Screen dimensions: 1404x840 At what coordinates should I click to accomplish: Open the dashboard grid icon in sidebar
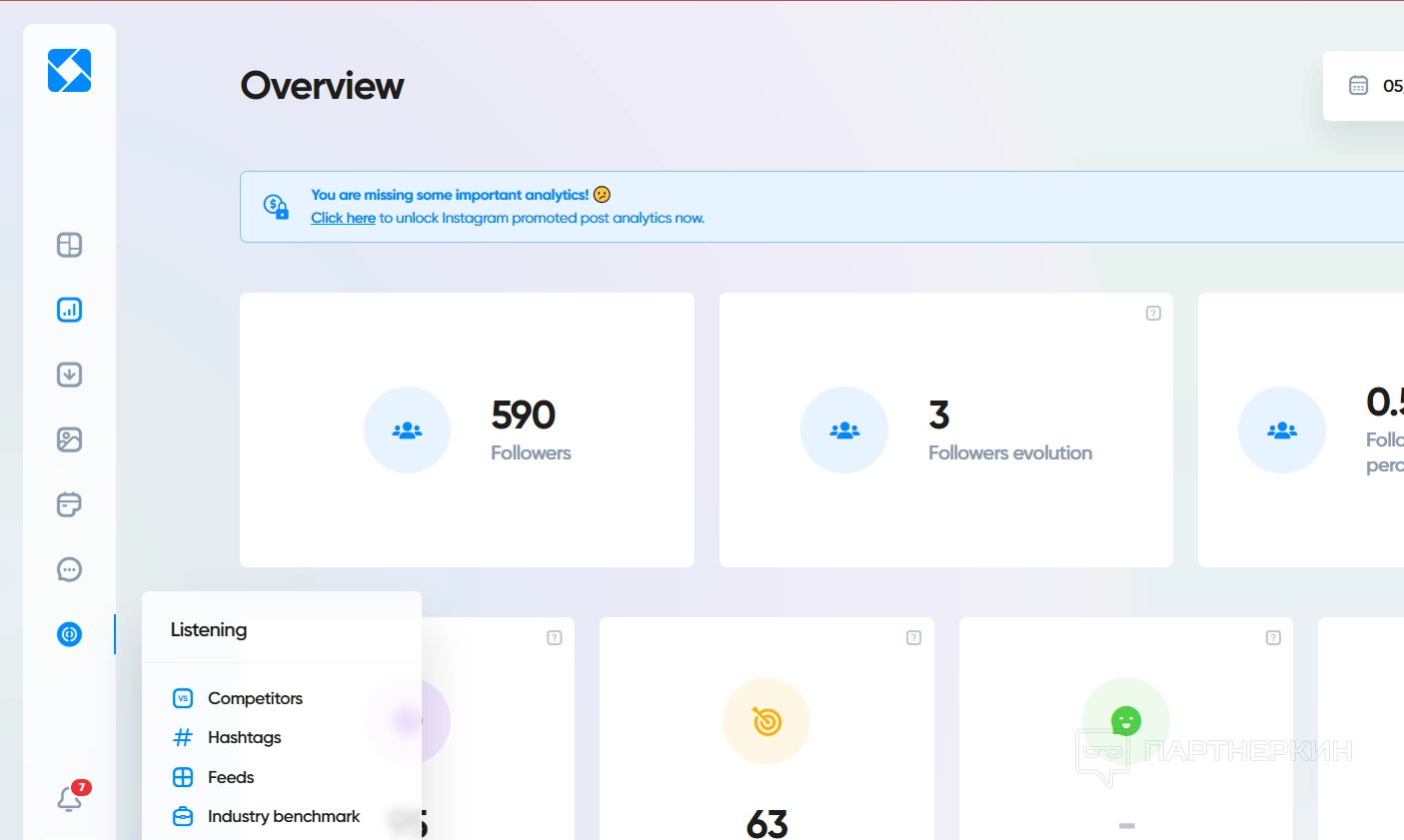69,245
